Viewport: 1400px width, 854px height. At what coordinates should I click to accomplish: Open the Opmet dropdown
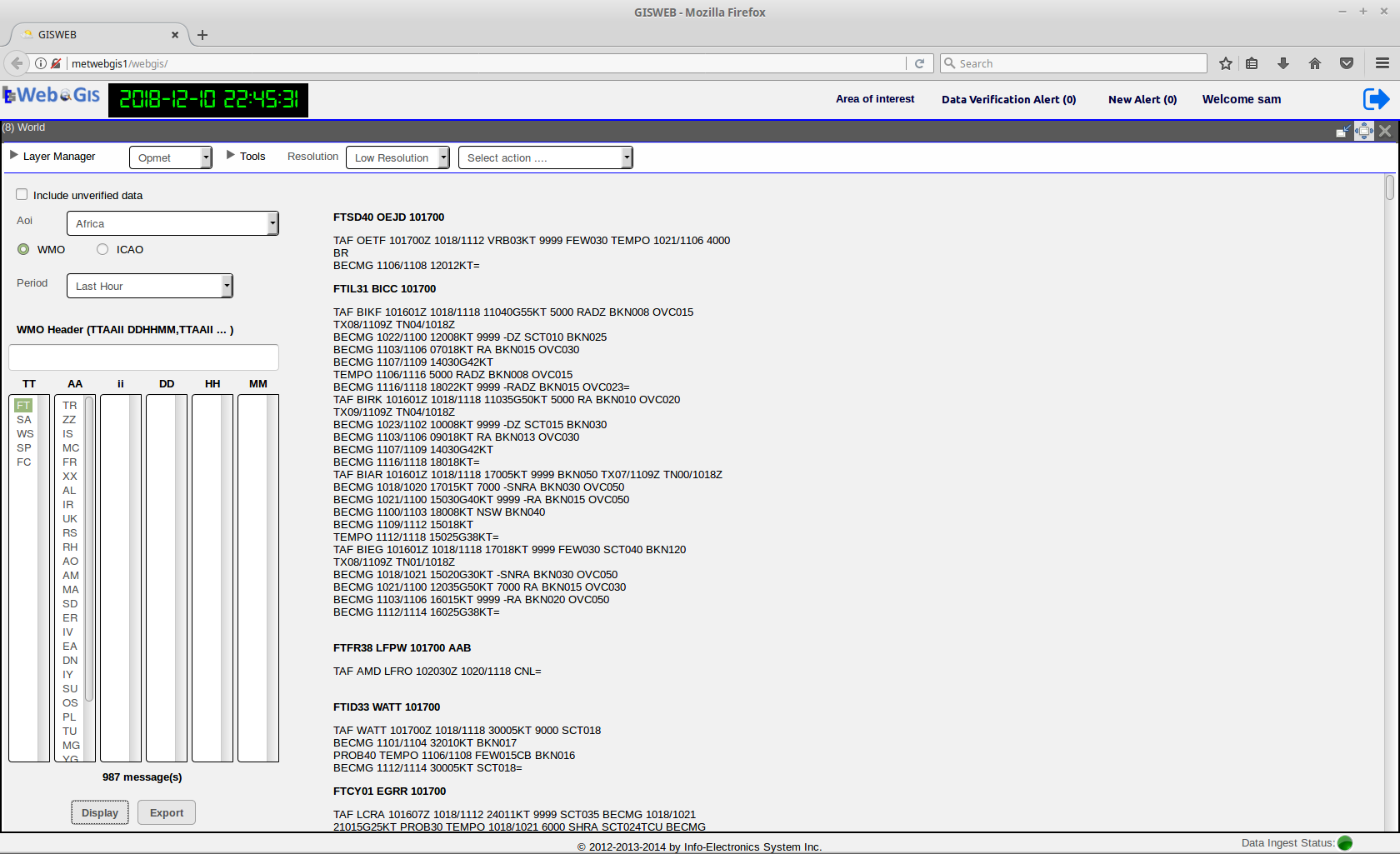(x=171, y=157)
